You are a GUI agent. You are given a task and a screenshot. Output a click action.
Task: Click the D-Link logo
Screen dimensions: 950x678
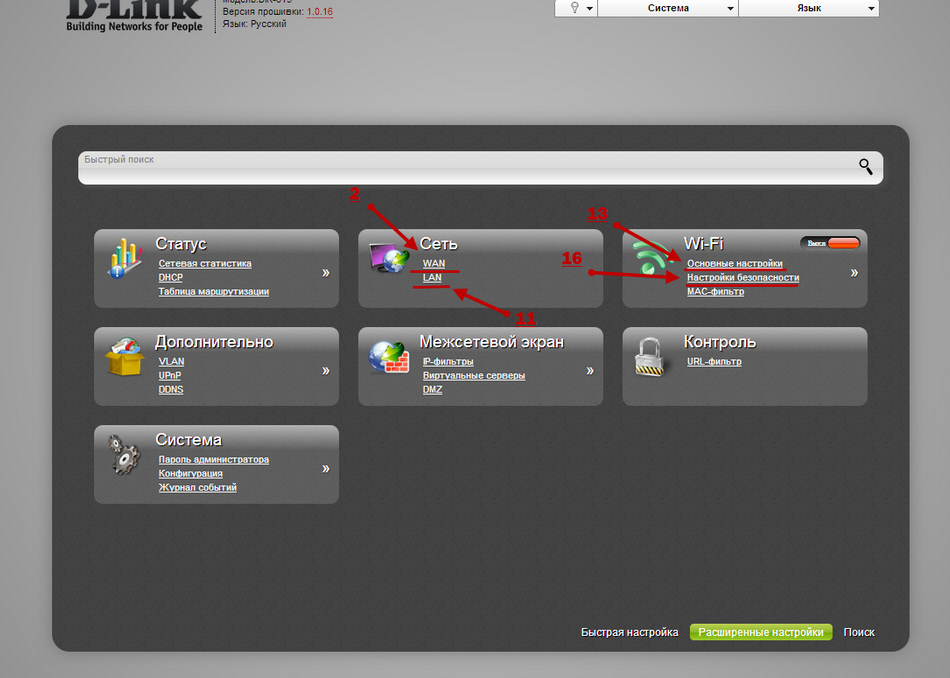(134, 16)
